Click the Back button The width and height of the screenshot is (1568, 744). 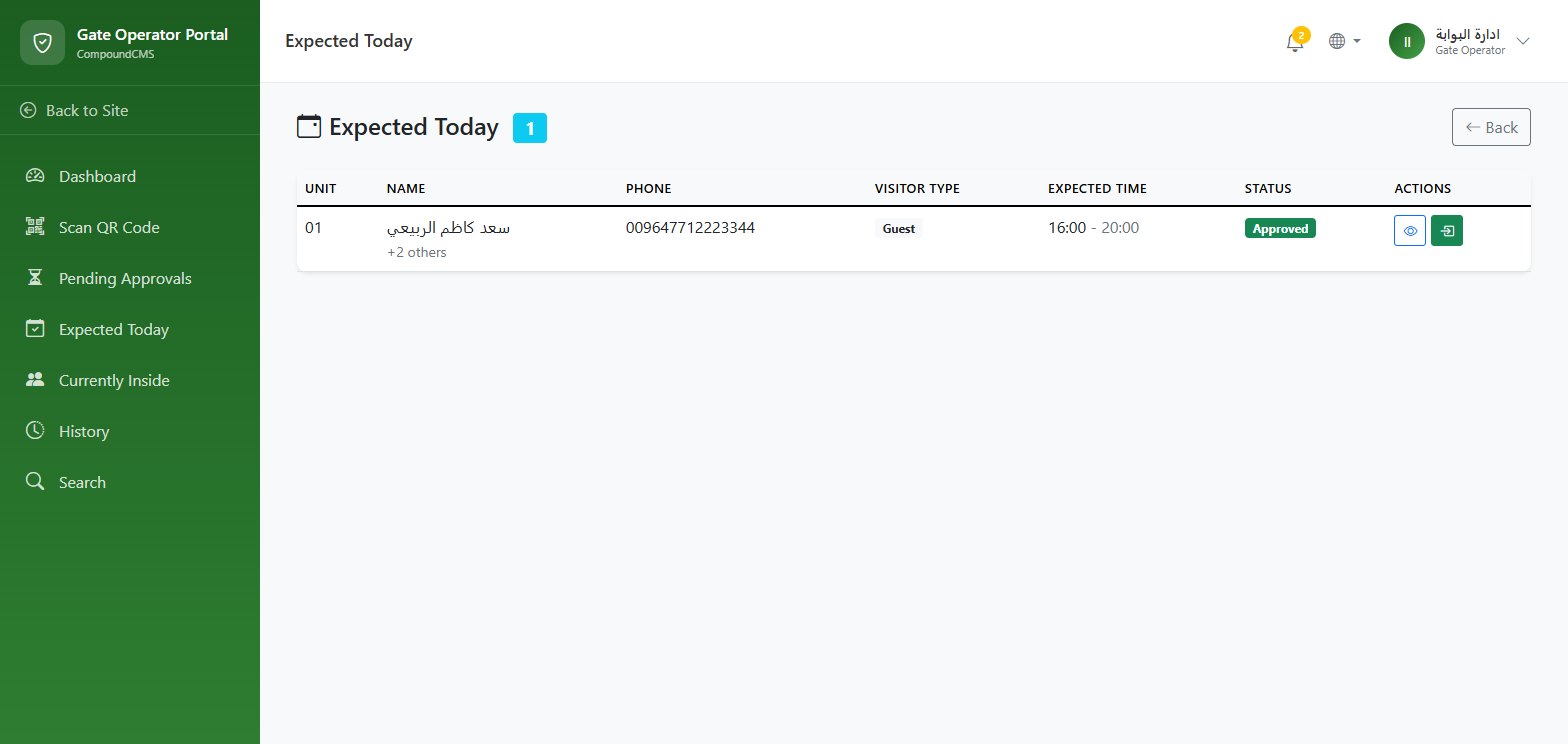[x=1491, y=127]
